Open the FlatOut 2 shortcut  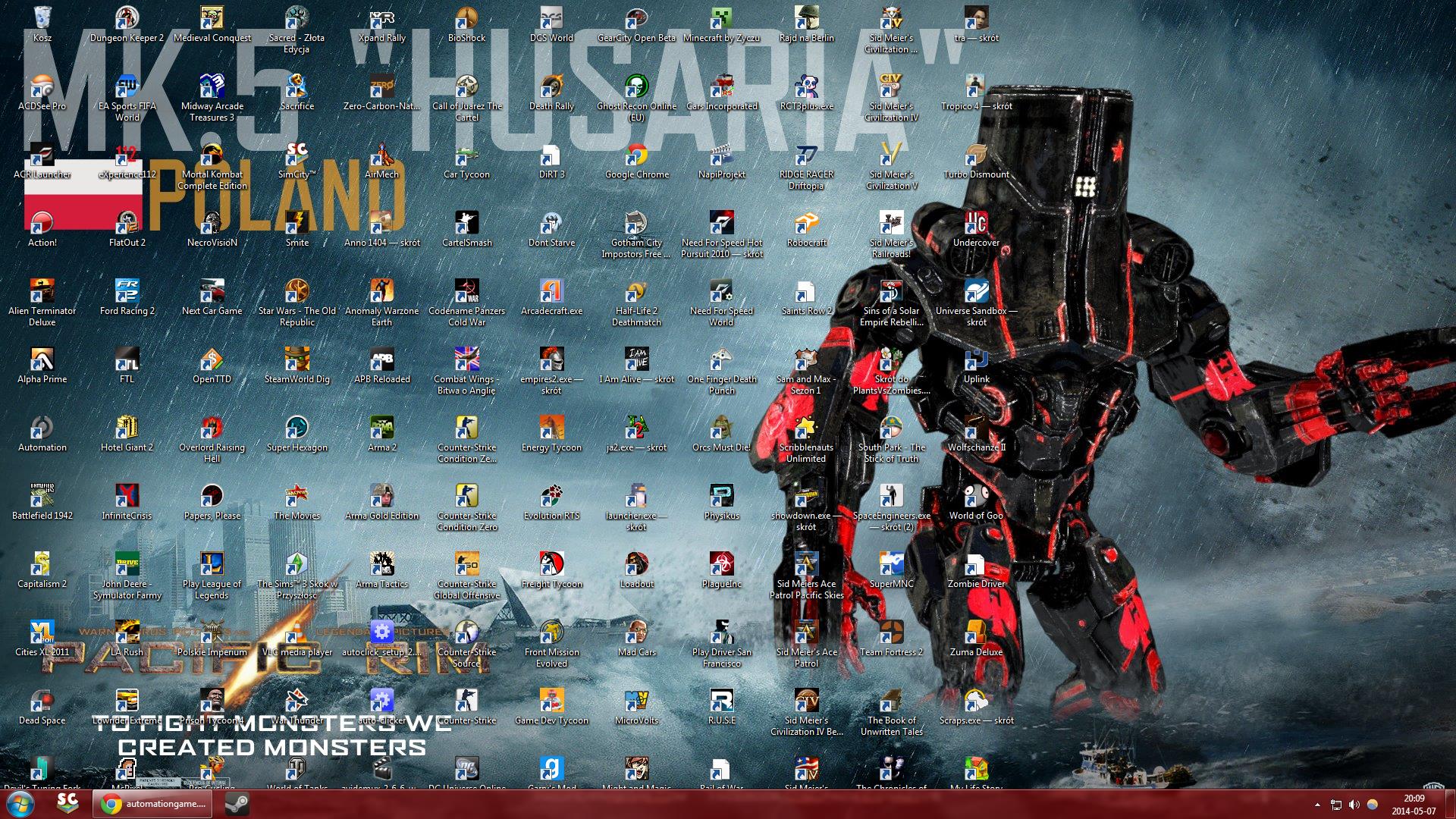click(127, 228)
